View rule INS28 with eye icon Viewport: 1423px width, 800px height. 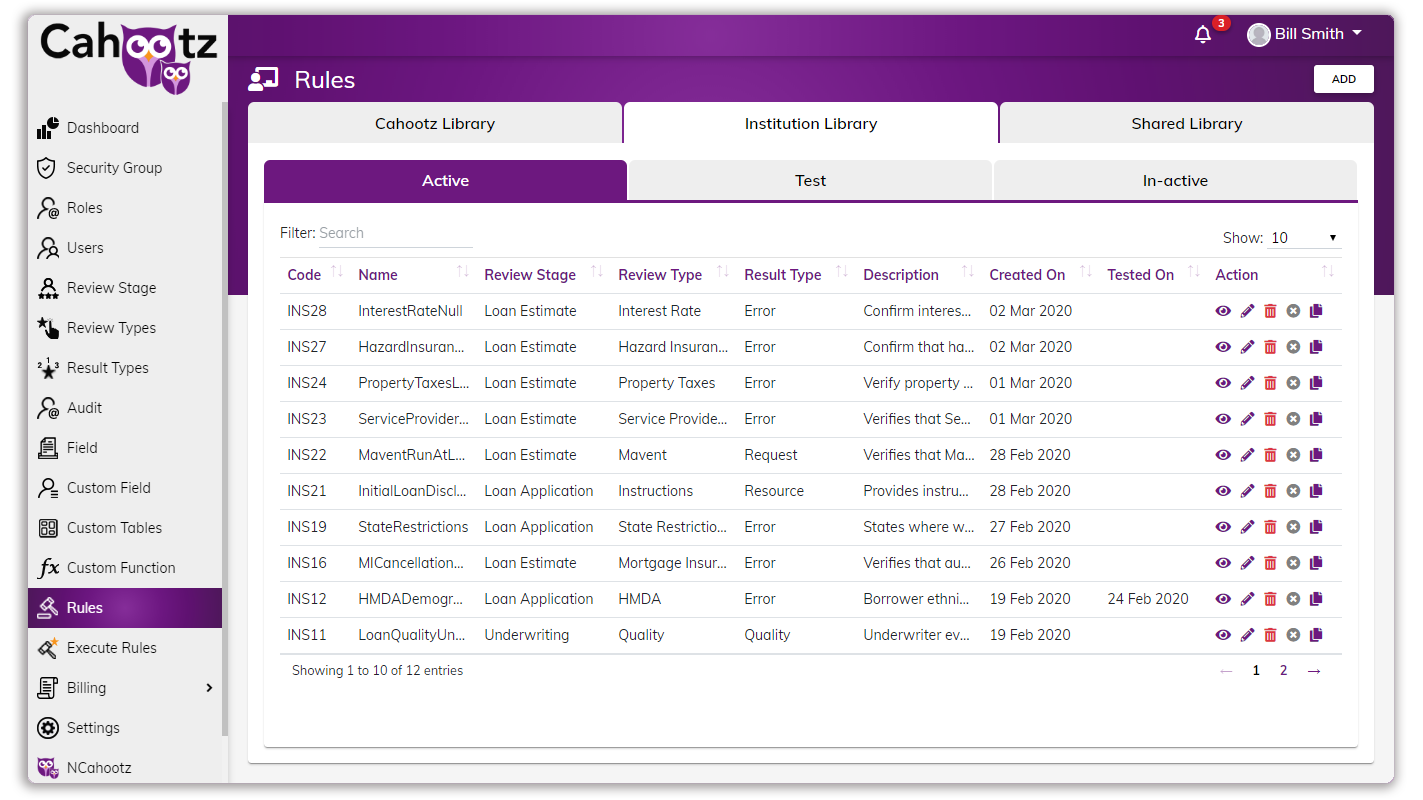1223,311
